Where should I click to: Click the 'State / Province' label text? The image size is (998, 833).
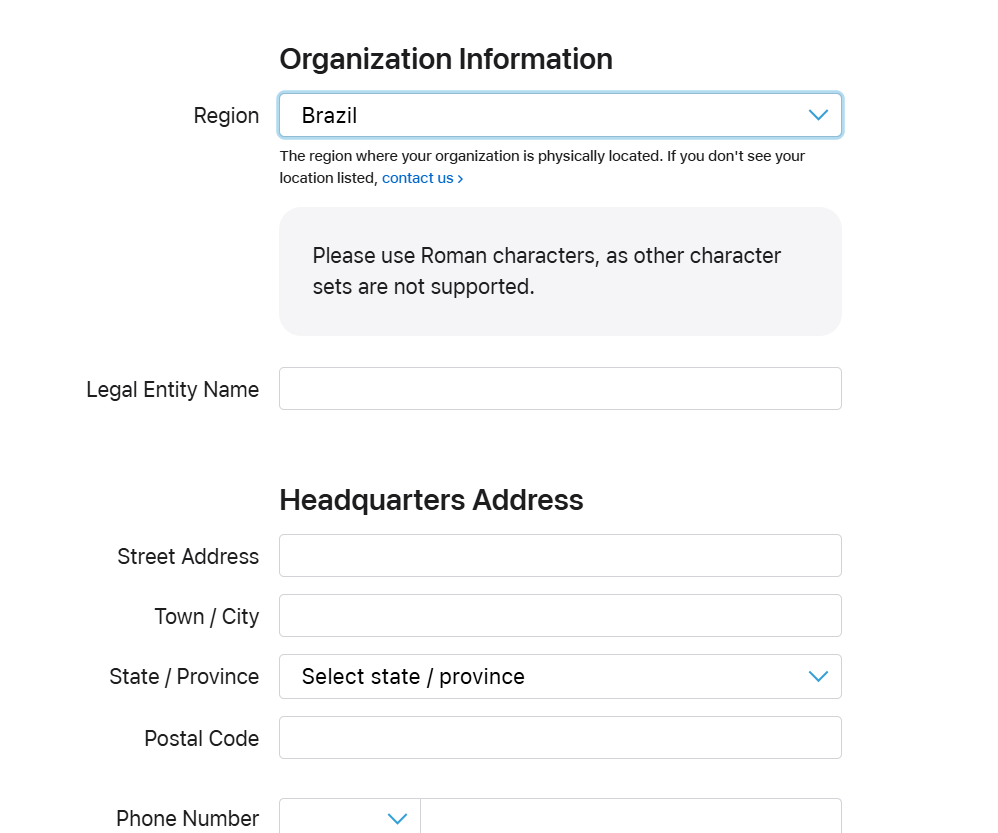pos(184,677)
